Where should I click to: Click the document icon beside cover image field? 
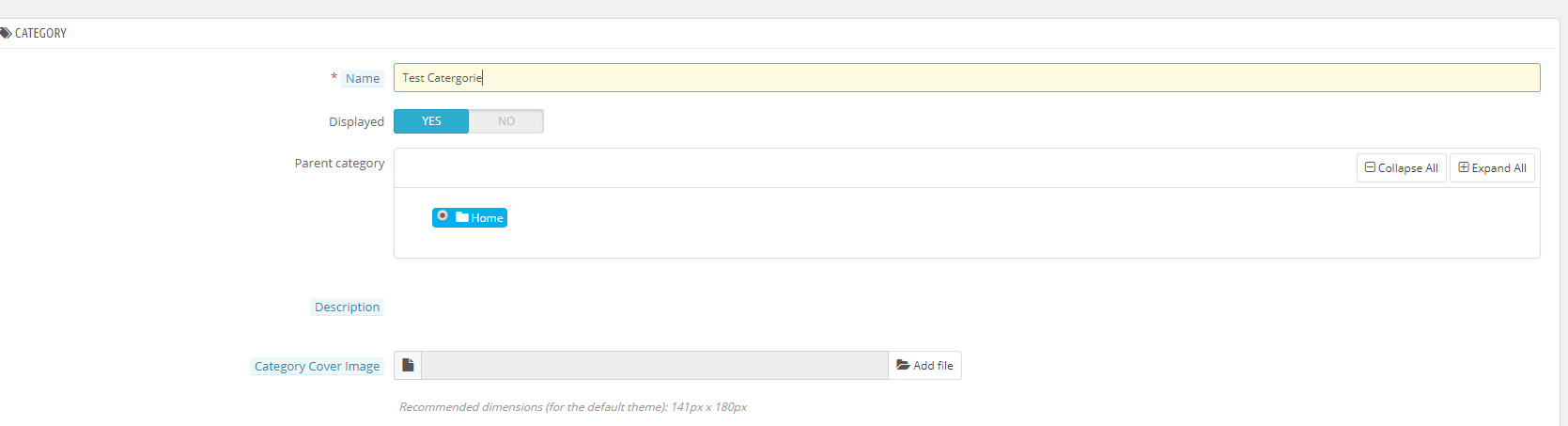click(x=408, y=365)
